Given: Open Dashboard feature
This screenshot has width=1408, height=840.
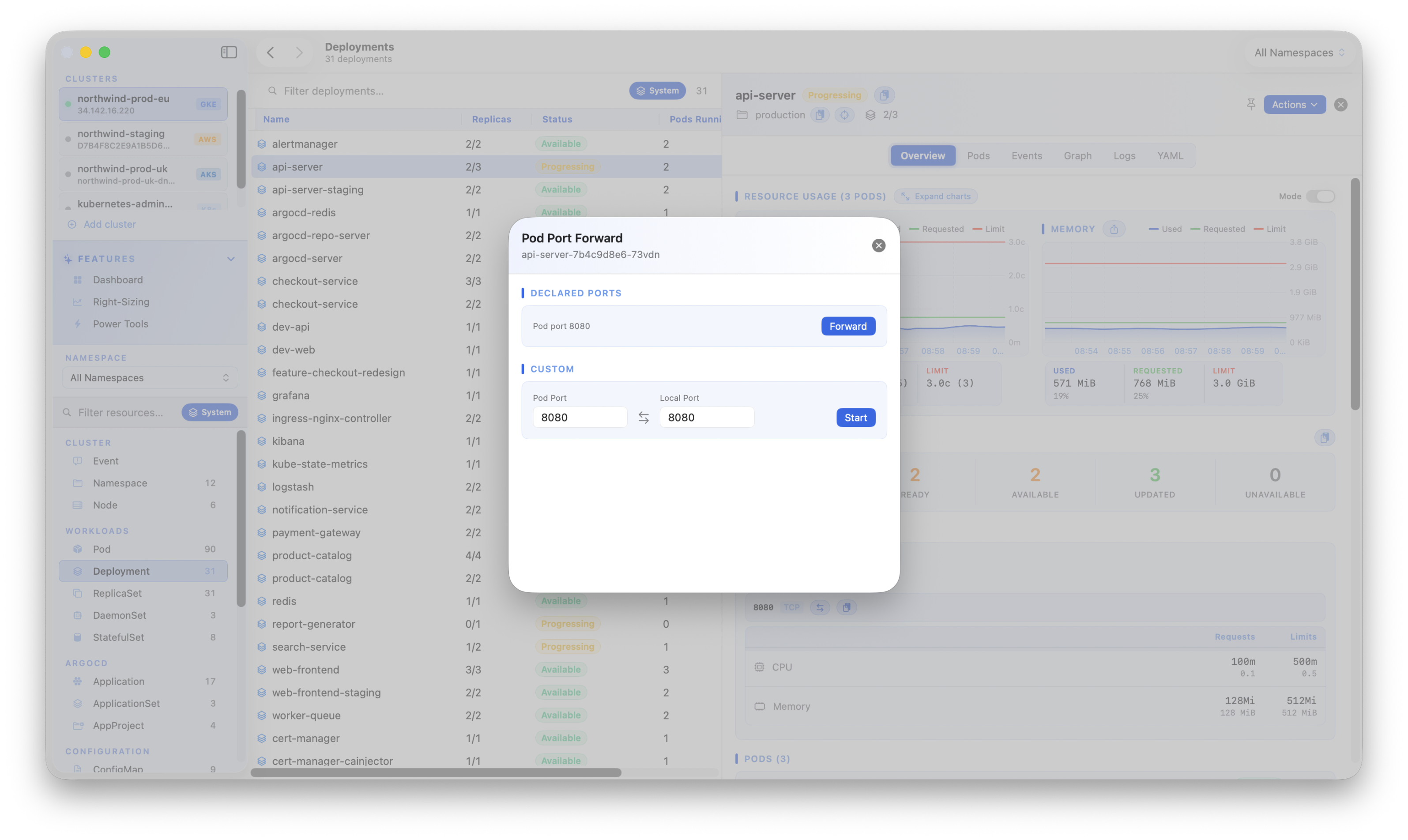Looking at the screenshot, I should [x=118, y=279].
